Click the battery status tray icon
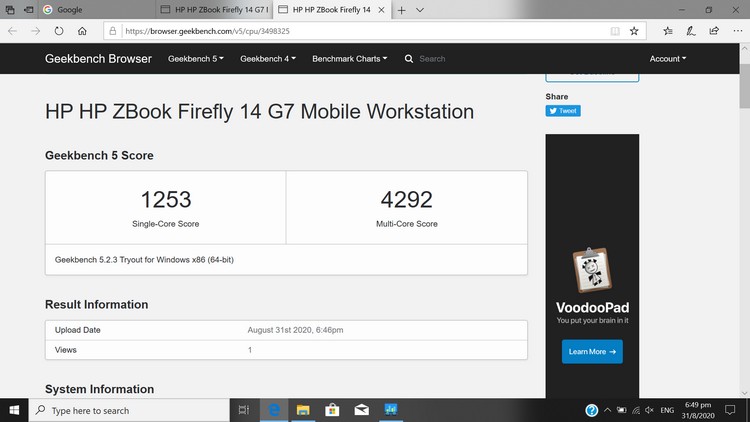The image size is (750, 422). (621, 410)
